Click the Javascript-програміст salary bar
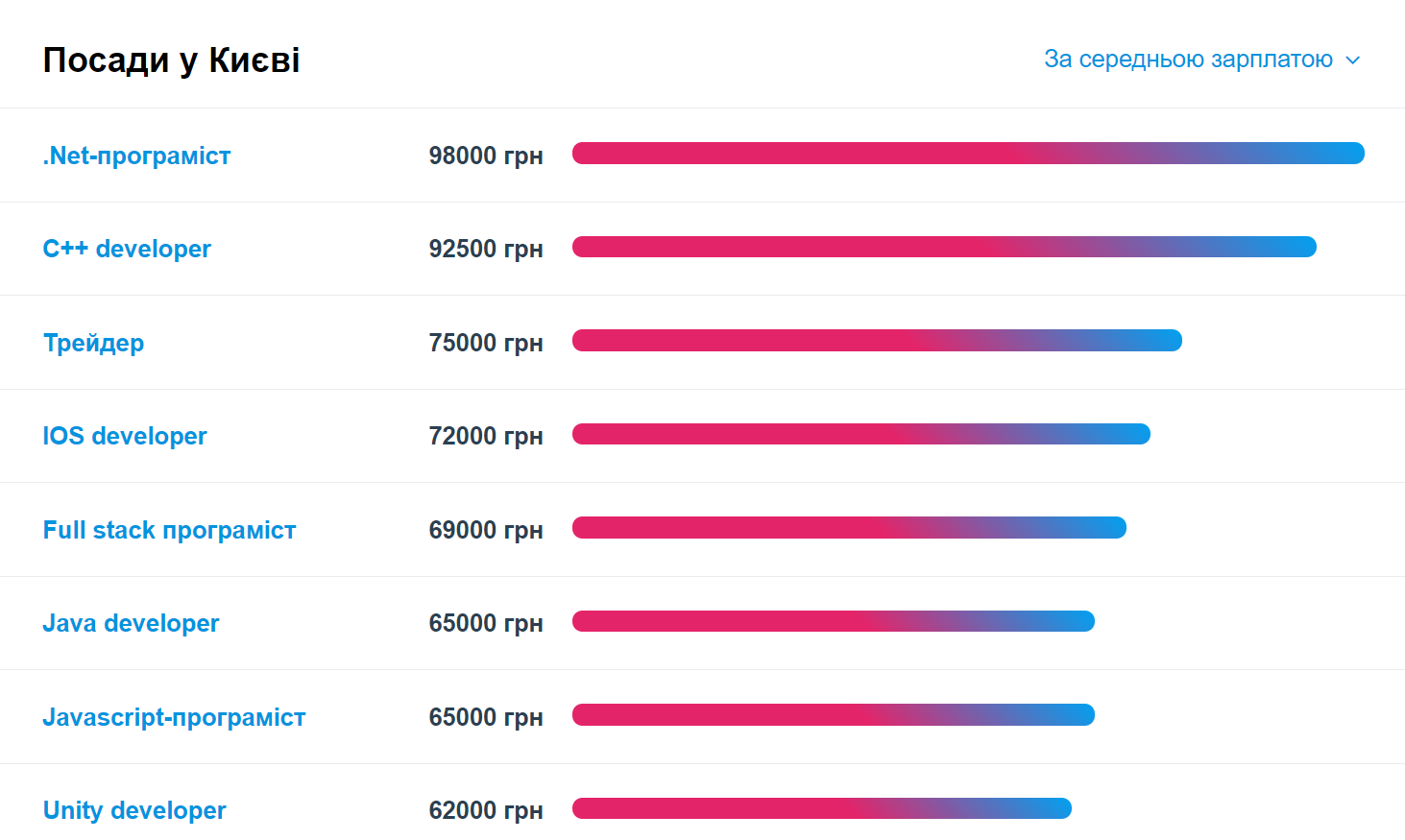1405x840 pixels. point(834,715)
